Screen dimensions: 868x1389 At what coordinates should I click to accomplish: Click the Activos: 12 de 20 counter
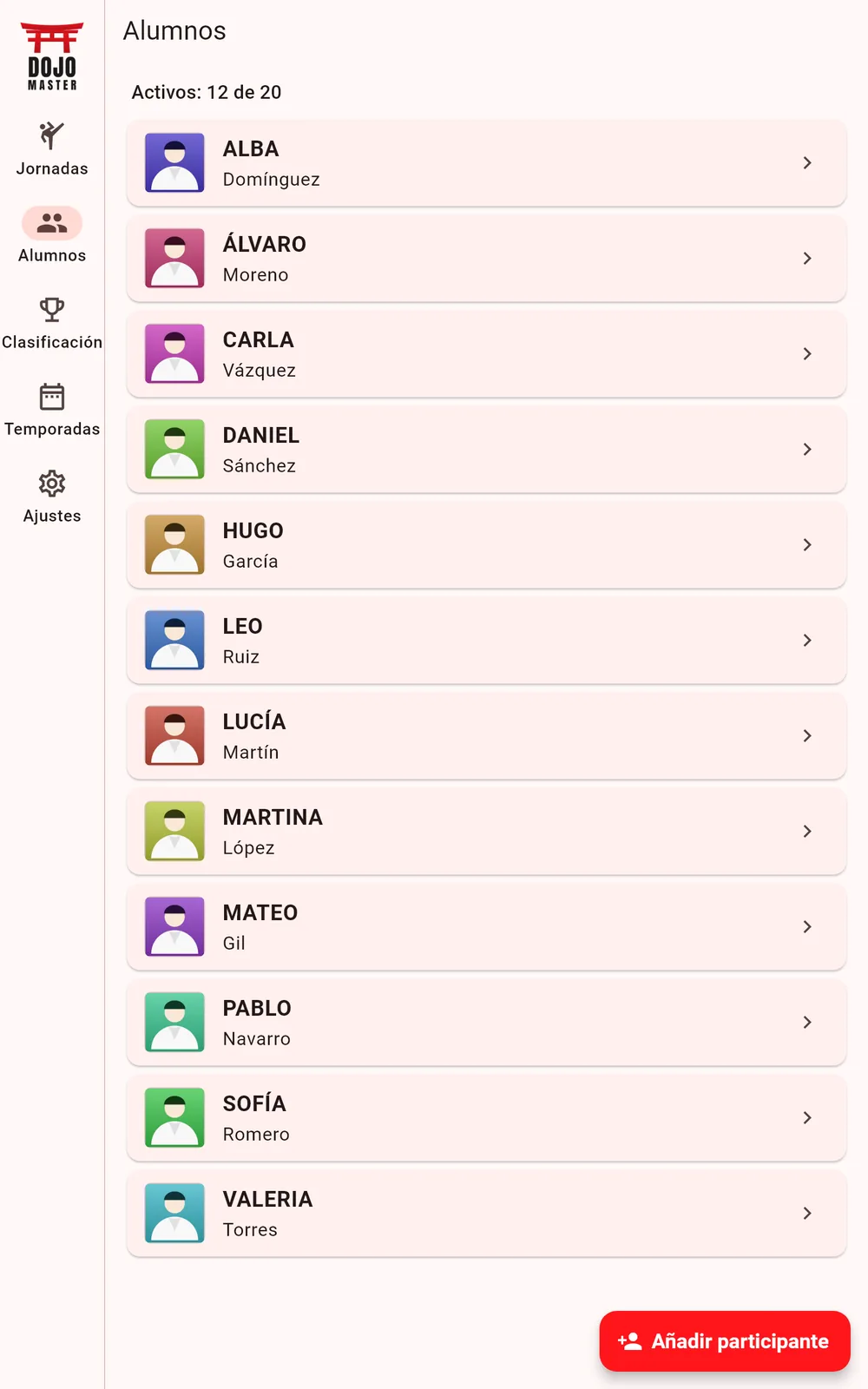coord(207,92)
